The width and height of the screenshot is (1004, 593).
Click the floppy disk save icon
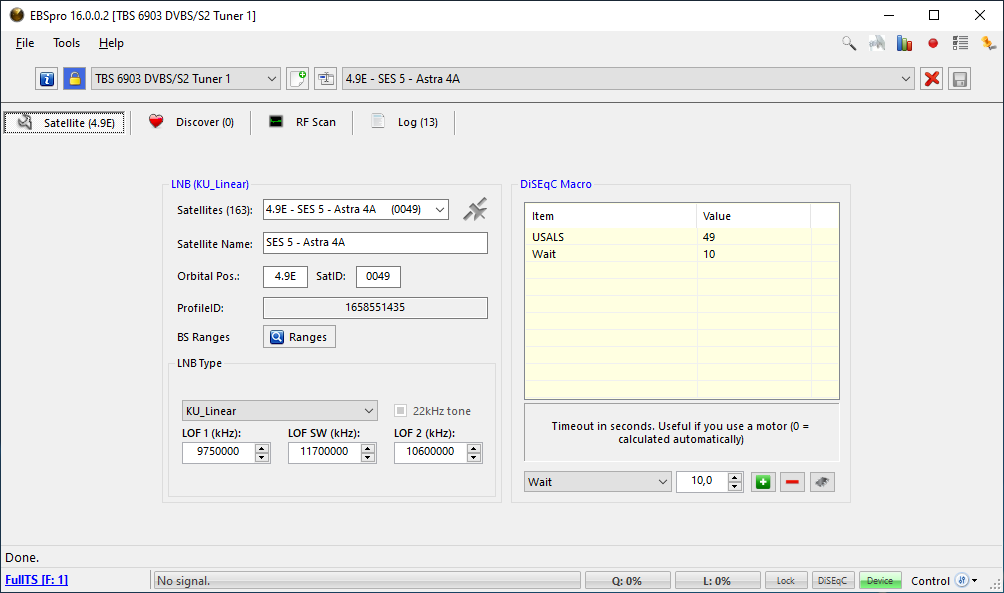click(960, 79)
